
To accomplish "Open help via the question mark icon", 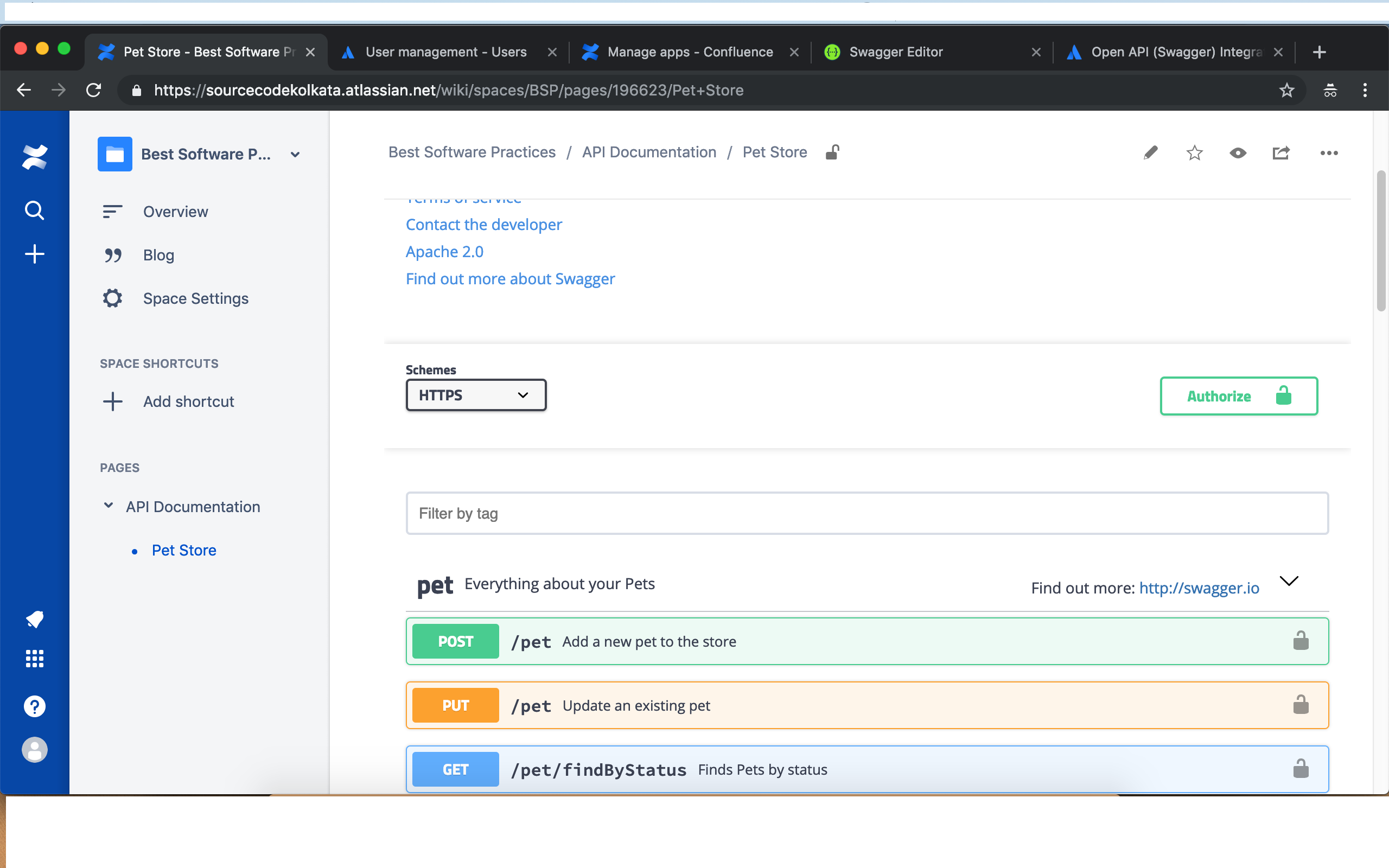I will (x=34, y=706).
